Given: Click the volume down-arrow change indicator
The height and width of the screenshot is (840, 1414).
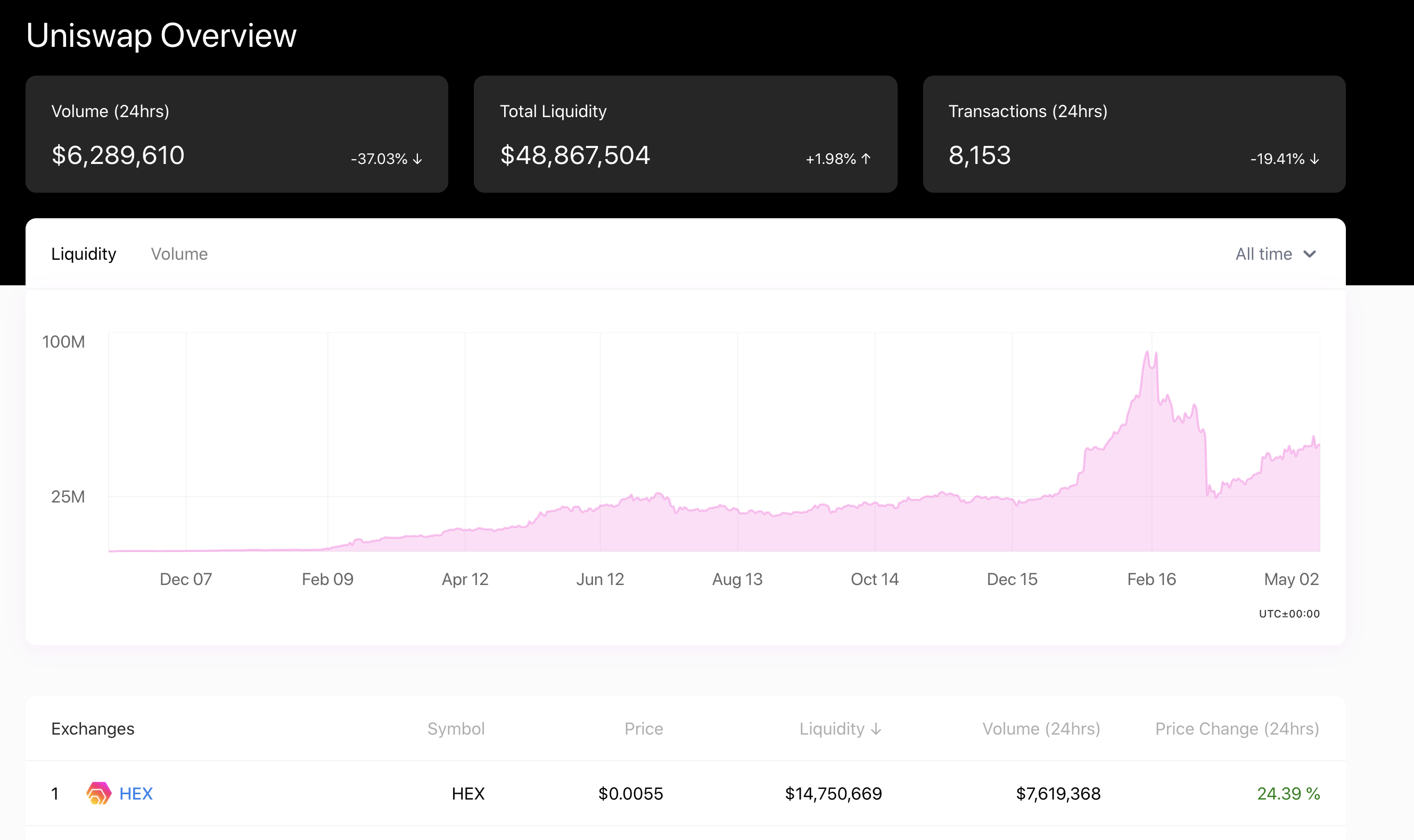Looking at the screenshot, I should pyautogui.click(x=418, y=159).
